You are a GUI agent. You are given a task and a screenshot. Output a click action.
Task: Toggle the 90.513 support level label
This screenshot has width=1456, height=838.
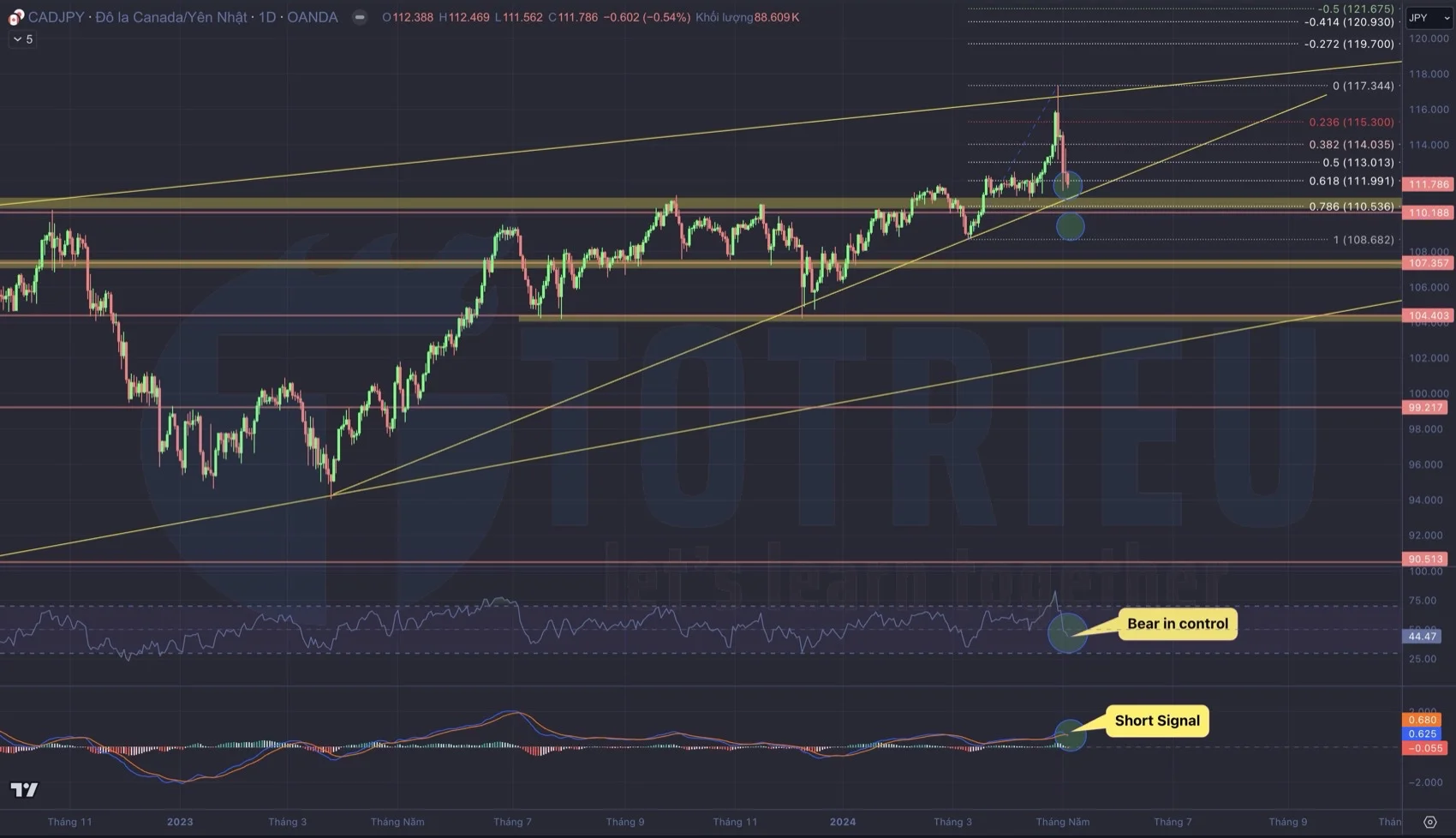tap(1424, 558)
